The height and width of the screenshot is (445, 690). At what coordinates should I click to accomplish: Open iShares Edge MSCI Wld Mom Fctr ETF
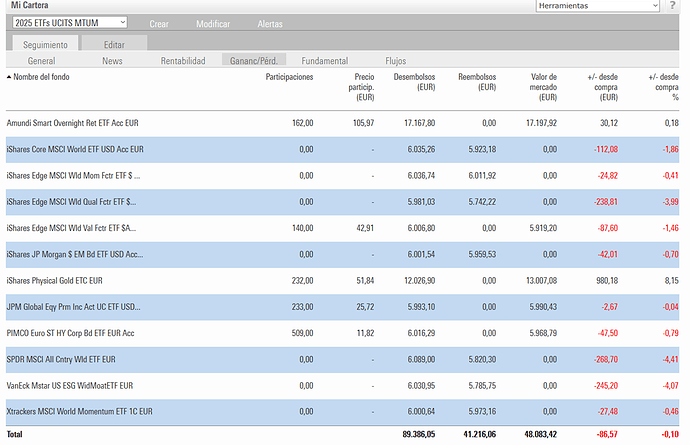tap(73, 175)
